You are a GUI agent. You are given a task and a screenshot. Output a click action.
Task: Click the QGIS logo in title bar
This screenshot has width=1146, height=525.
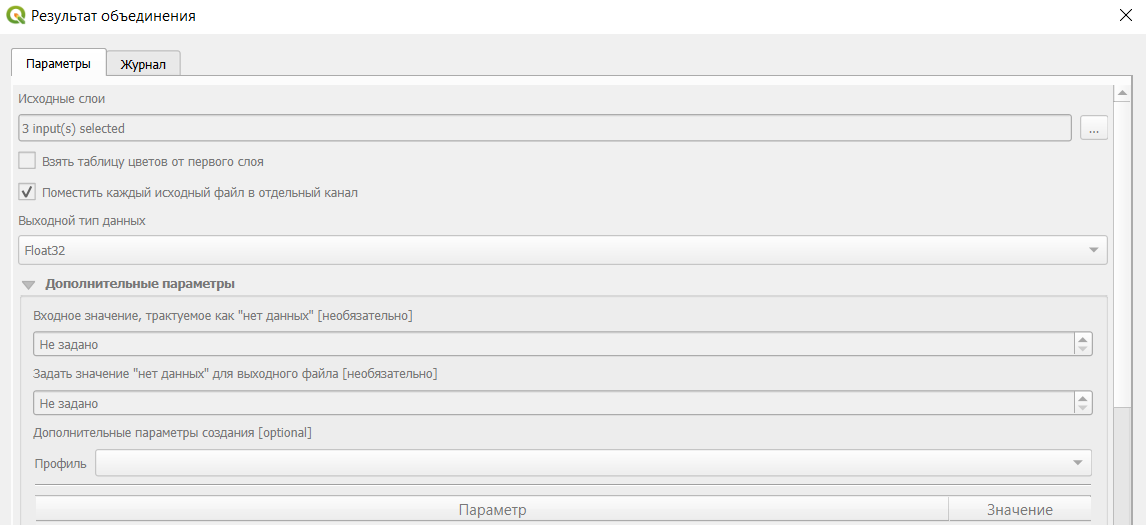(15, 15)
